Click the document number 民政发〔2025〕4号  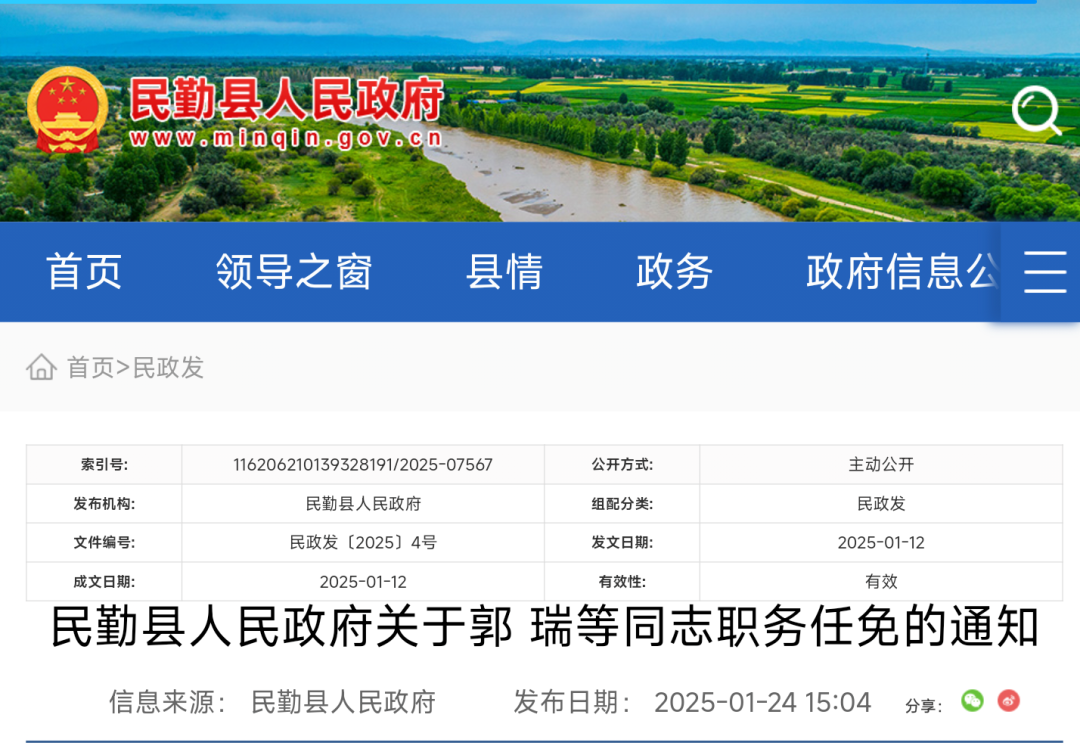point(363,543)
